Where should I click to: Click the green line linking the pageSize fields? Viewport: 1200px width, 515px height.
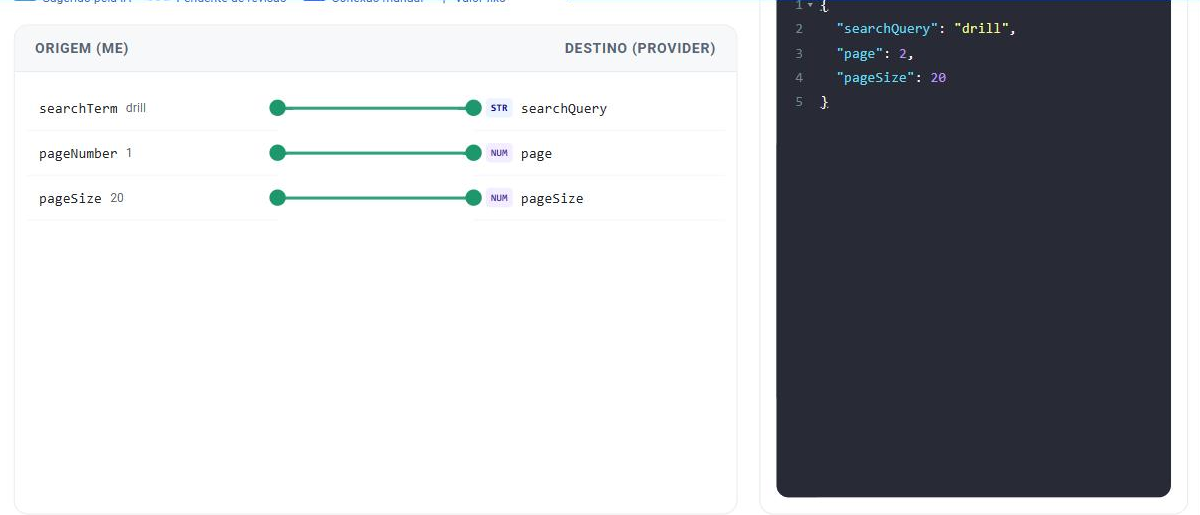pyautogui.click(x=376, y=198)
